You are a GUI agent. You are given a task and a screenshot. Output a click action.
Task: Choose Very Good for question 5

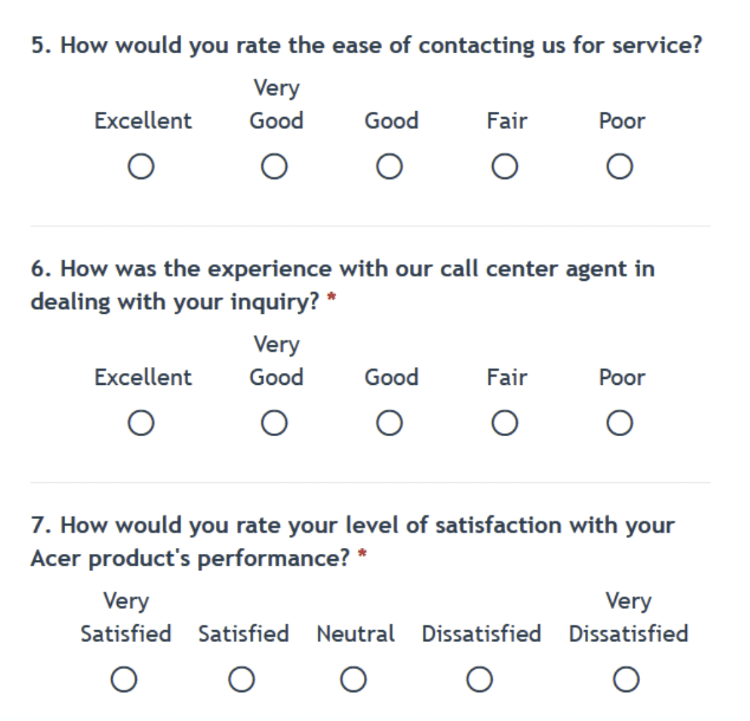tap(274, 166)
